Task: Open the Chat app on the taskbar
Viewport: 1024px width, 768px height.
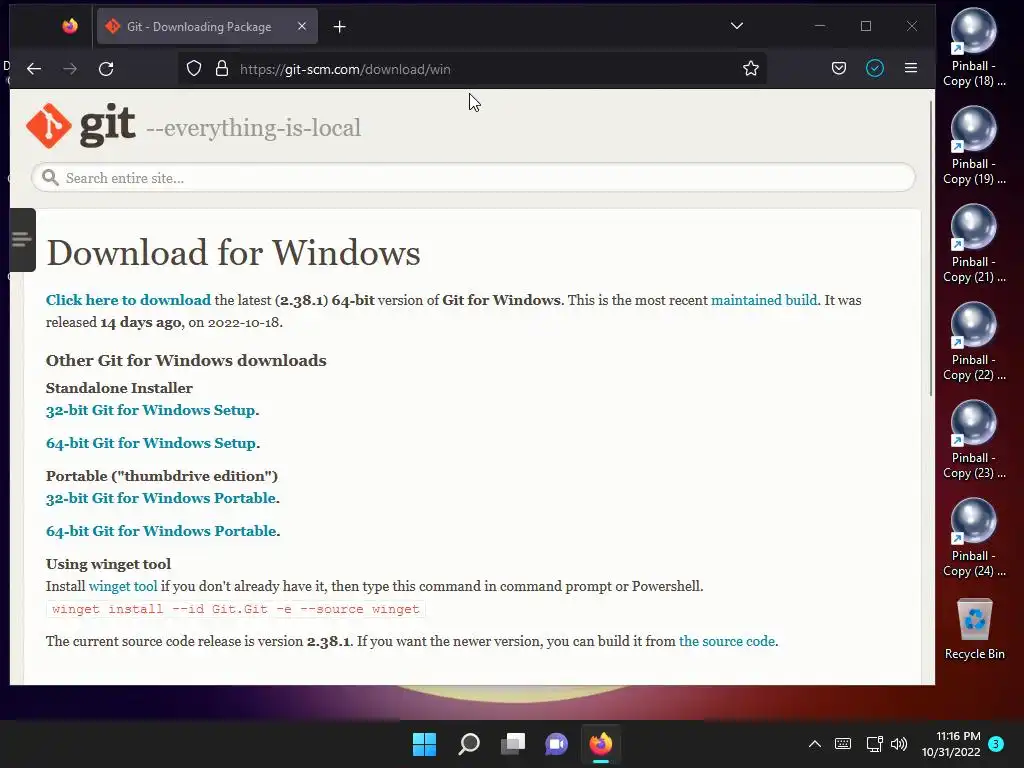Action: click(x=556, y=744)
